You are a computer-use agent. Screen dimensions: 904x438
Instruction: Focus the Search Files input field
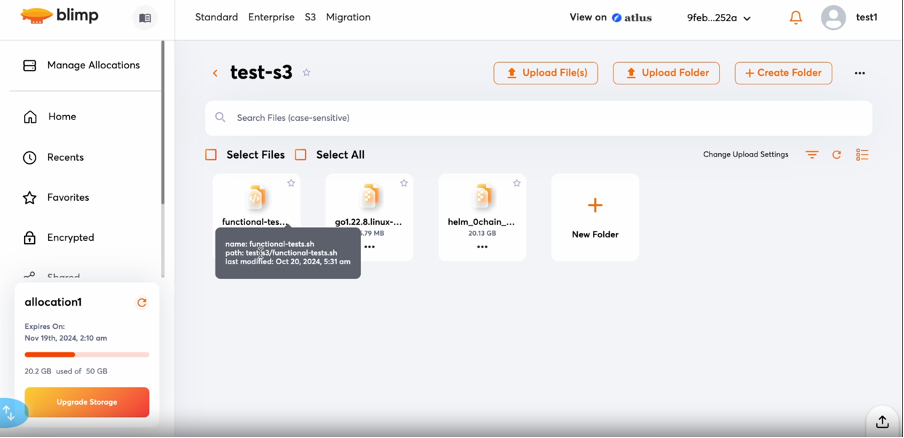point(540,118)
